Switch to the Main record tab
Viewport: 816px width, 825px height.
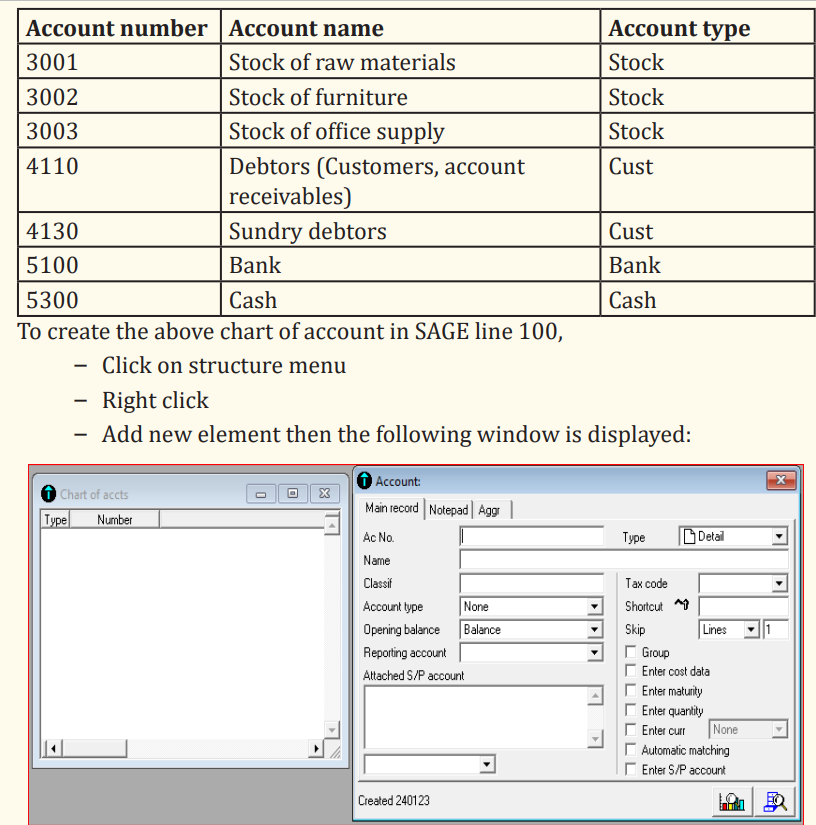pos(391,508)
